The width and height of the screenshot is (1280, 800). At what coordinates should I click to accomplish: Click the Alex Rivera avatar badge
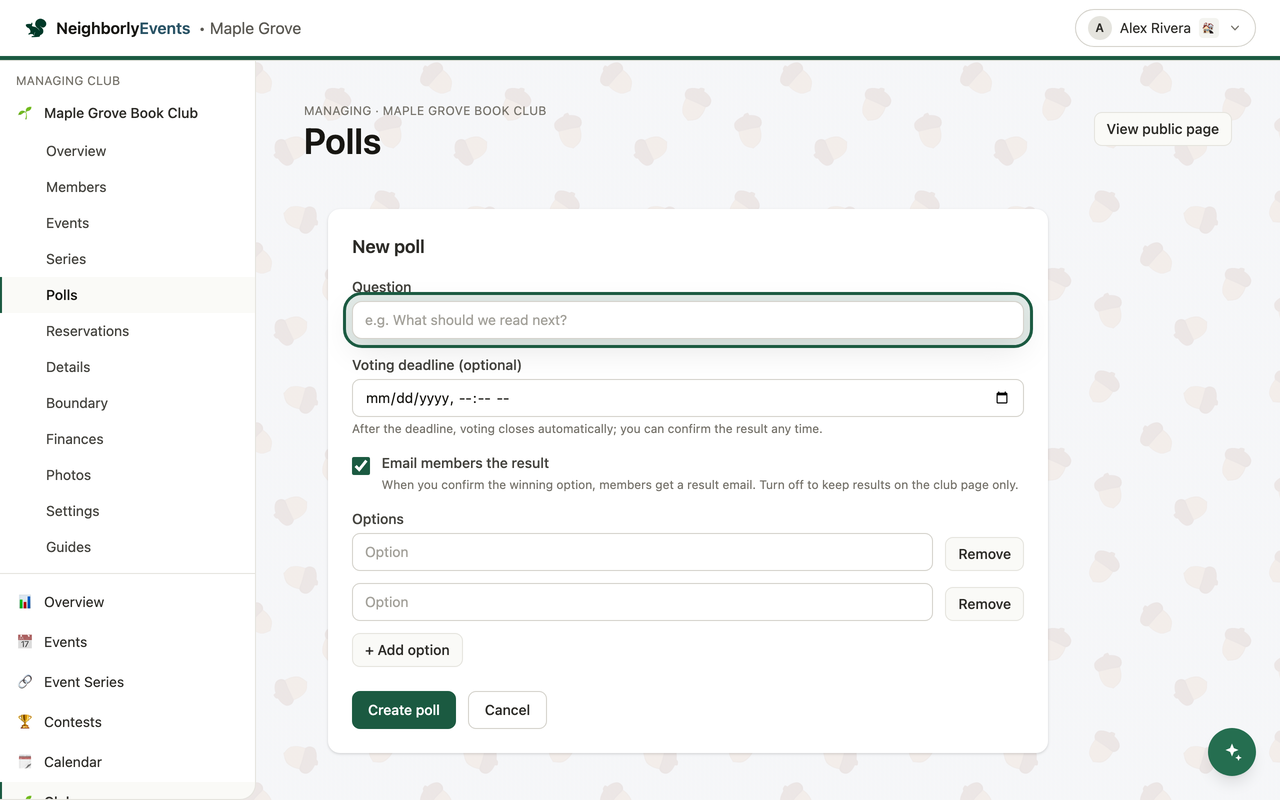coord(1100,28)
